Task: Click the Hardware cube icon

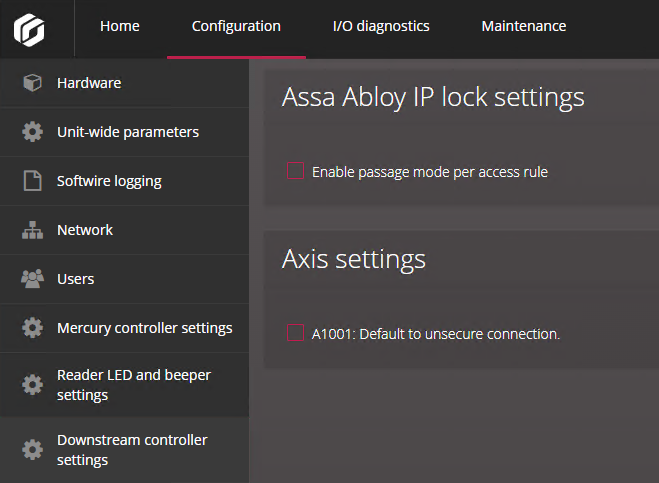Action: tap(32, 83)
